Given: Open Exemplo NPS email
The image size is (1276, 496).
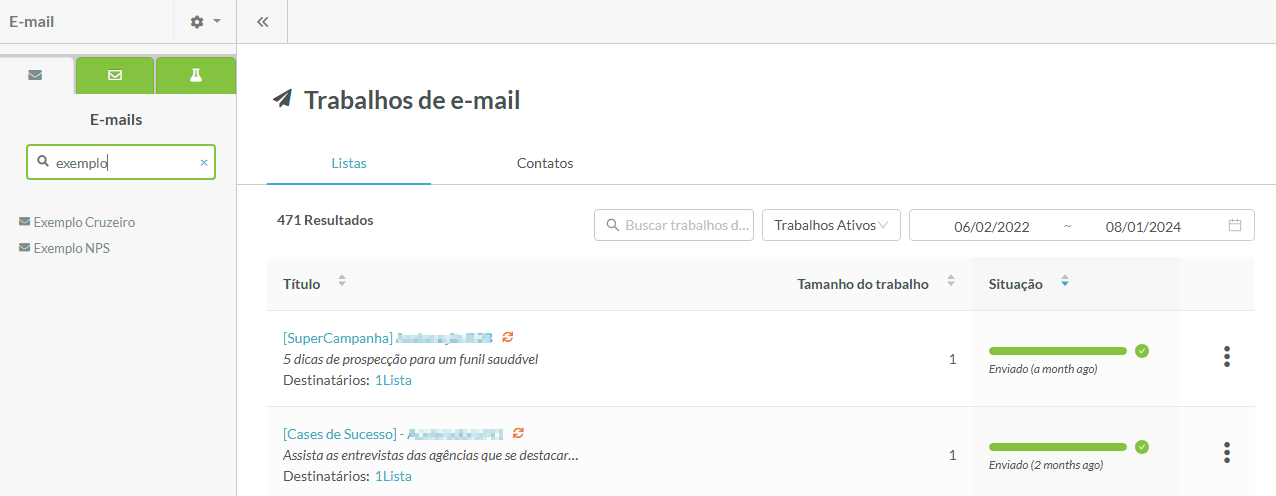Looking at the screenshot, I should (x=71, y=248).
